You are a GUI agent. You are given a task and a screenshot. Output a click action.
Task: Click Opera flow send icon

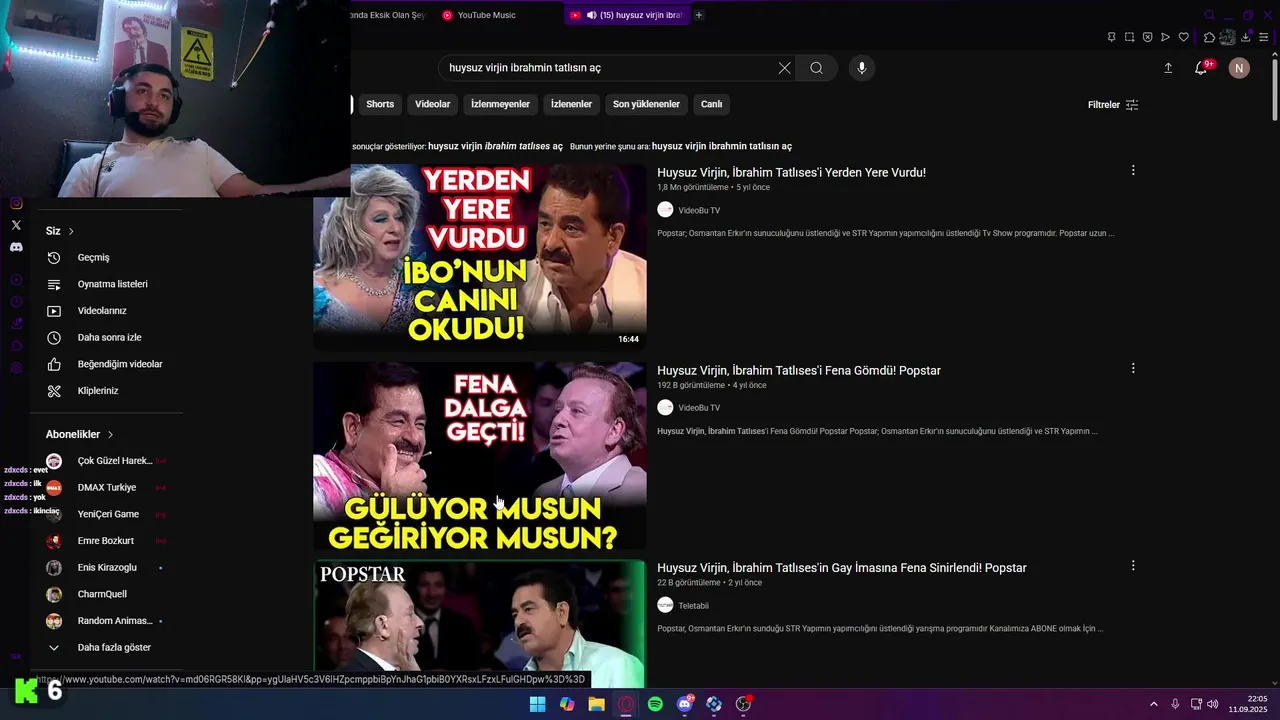tap(1165, 37)
